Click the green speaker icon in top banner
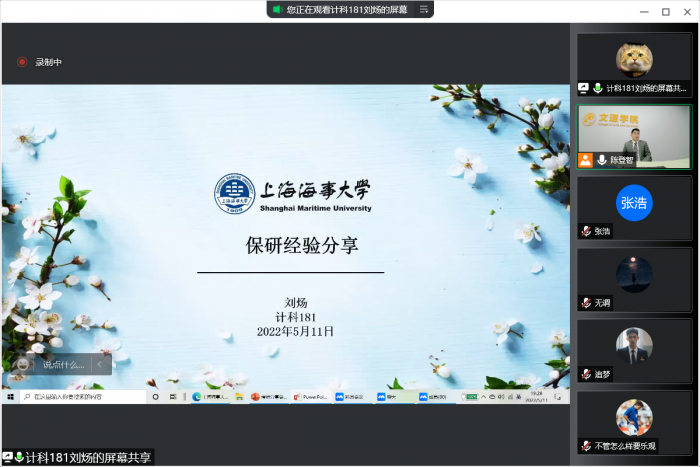 point(277,9)
